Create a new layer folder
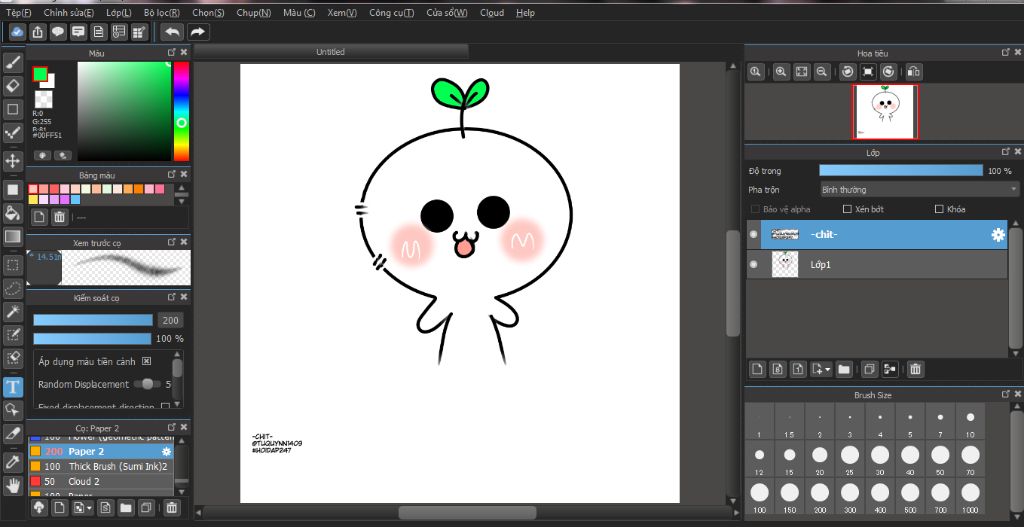Screen dimensions: 1024x527 point(844,369)
